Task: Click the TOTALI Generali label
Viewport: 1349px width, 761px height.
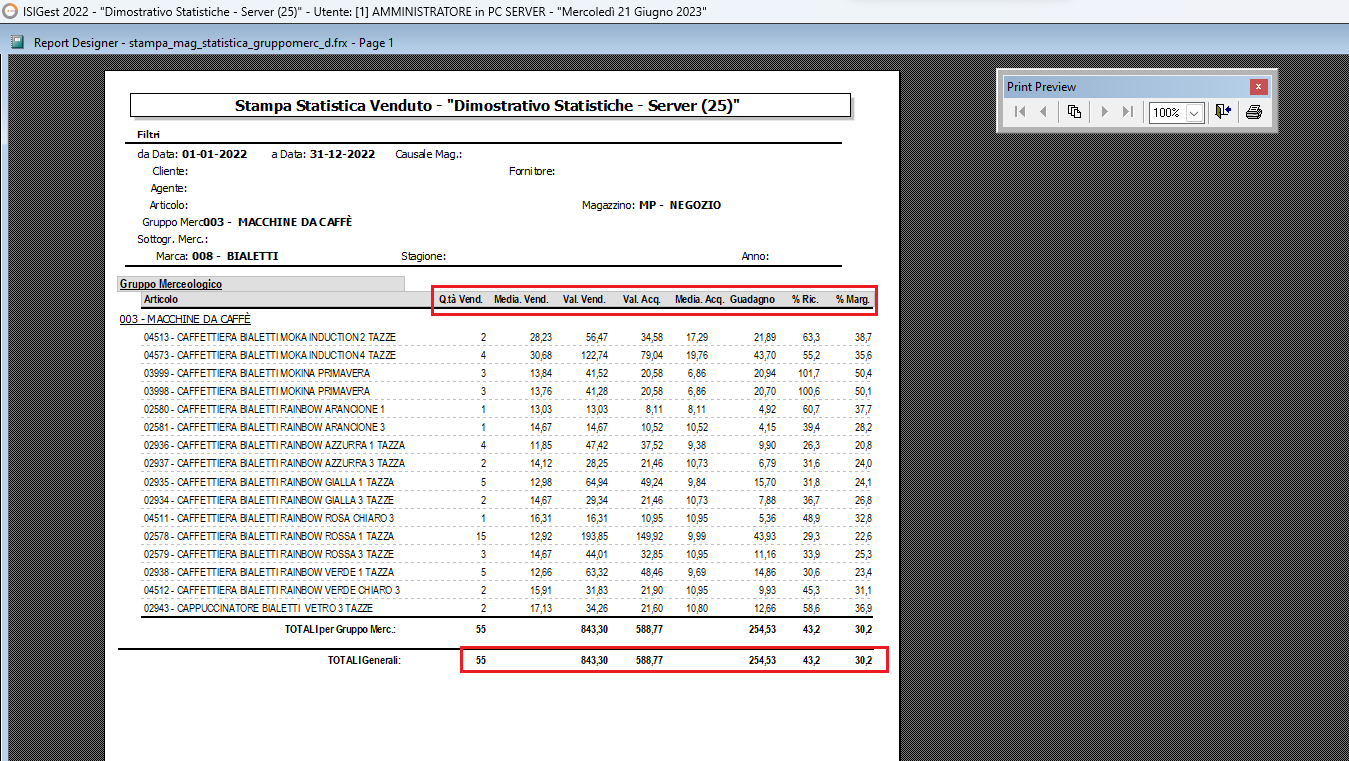Action: [364, 661]
